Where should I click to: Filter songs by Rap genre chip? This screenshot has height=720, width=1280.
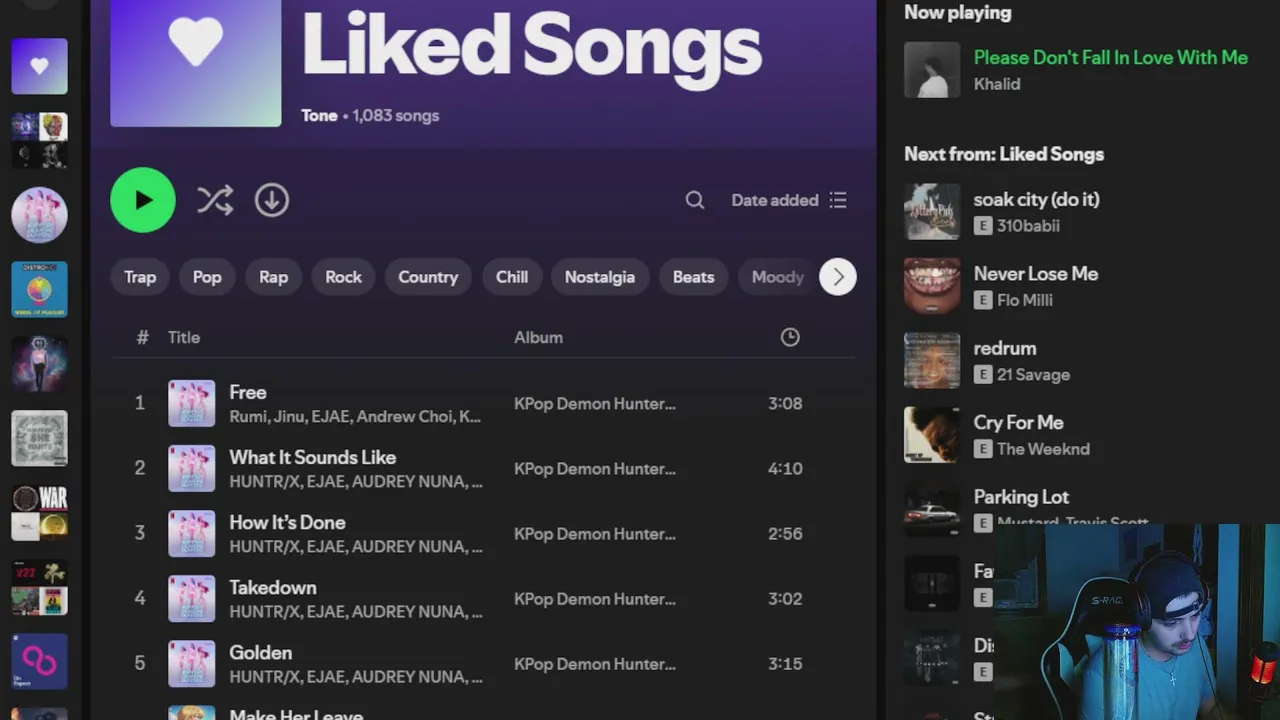273,277
